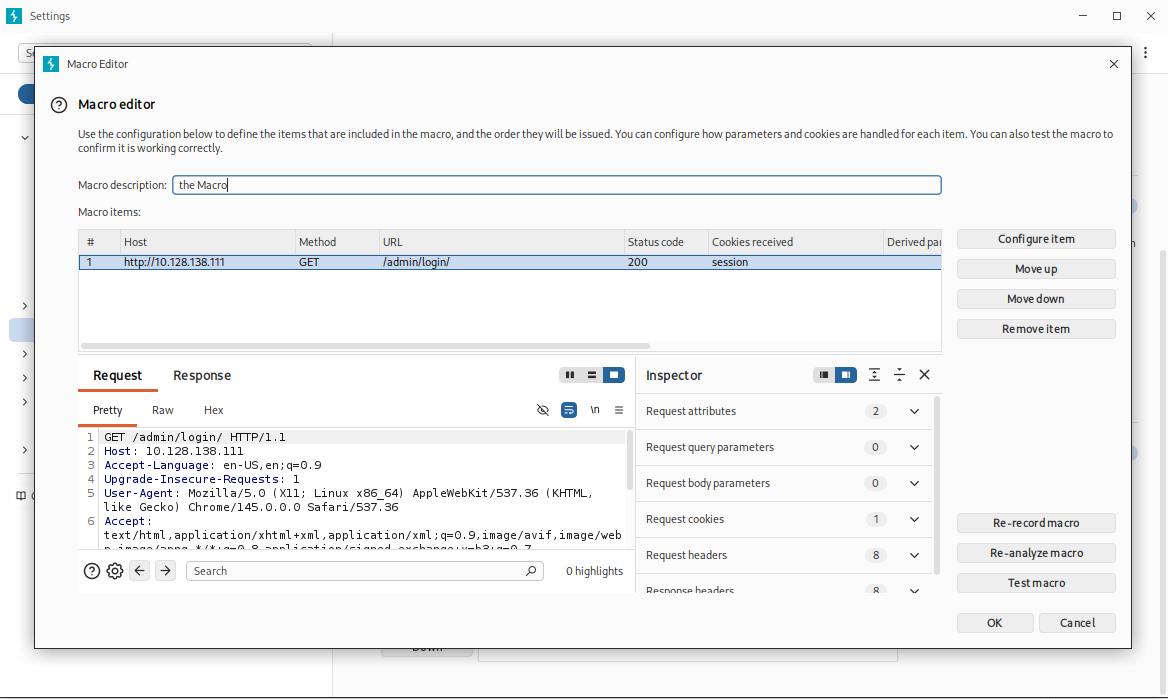Image resolution: width=1168 pixels, height=699 pixels.
Task: Open search settings gear icon
Action: point(115,571)
